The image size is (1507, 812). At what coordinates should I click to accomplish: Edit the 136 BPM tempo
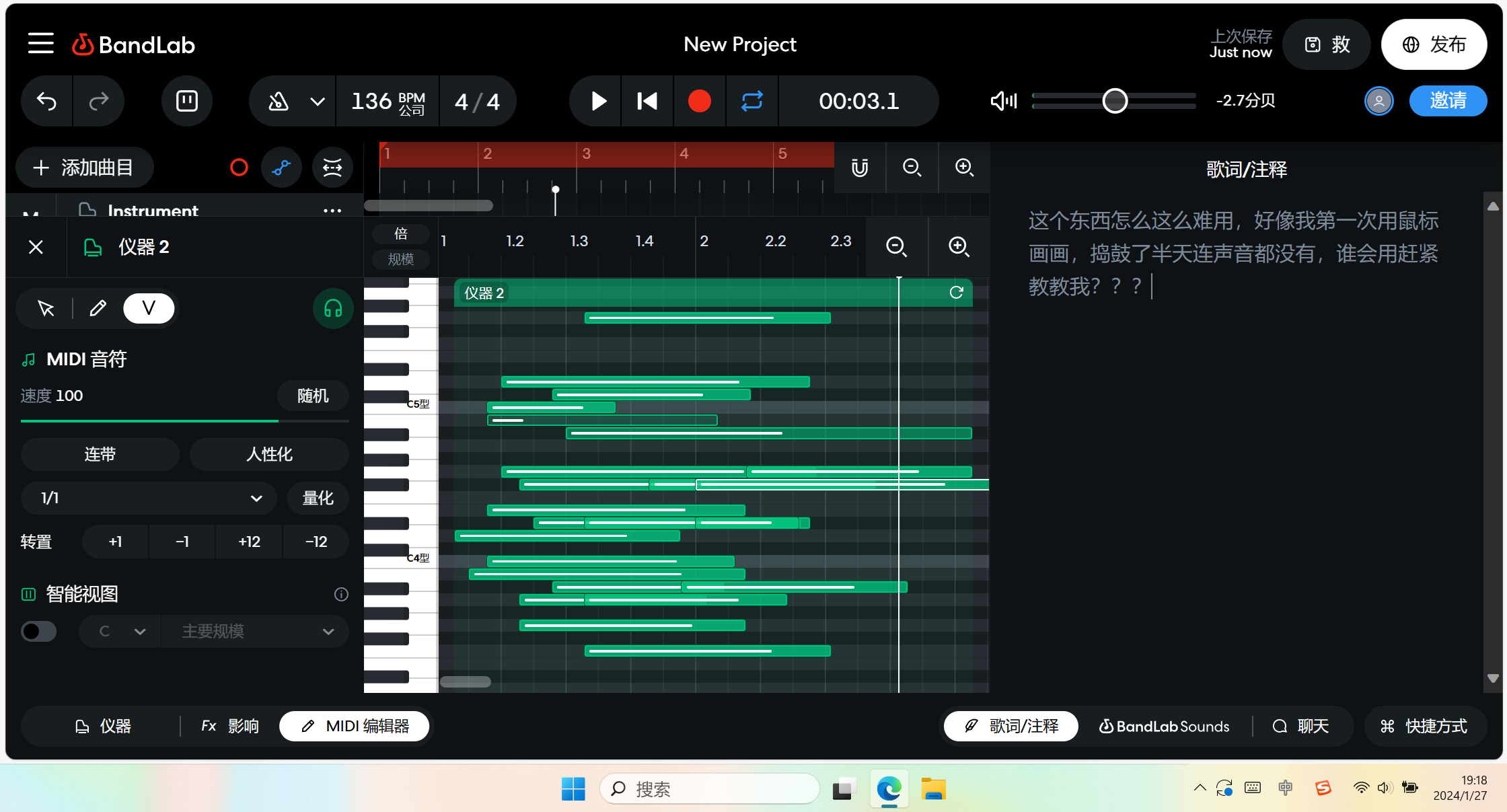[388, 101]
